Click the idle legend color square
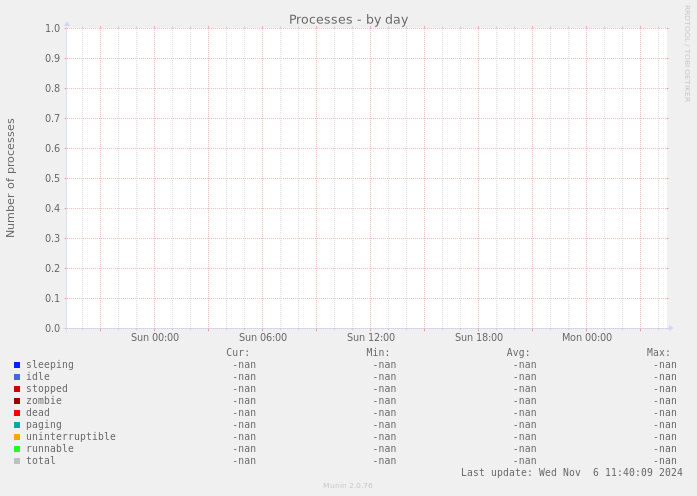Screen dimensions: 697x496 (17, 377)
